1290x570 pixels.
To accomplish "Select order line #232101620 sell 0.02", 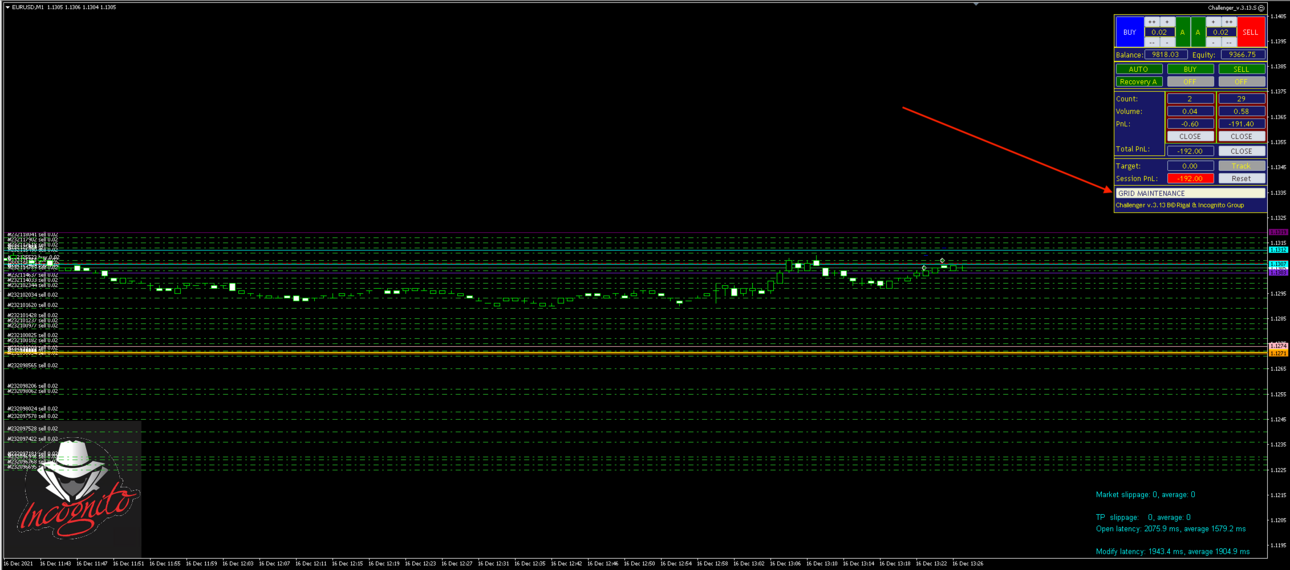I will tap(33, 305).
